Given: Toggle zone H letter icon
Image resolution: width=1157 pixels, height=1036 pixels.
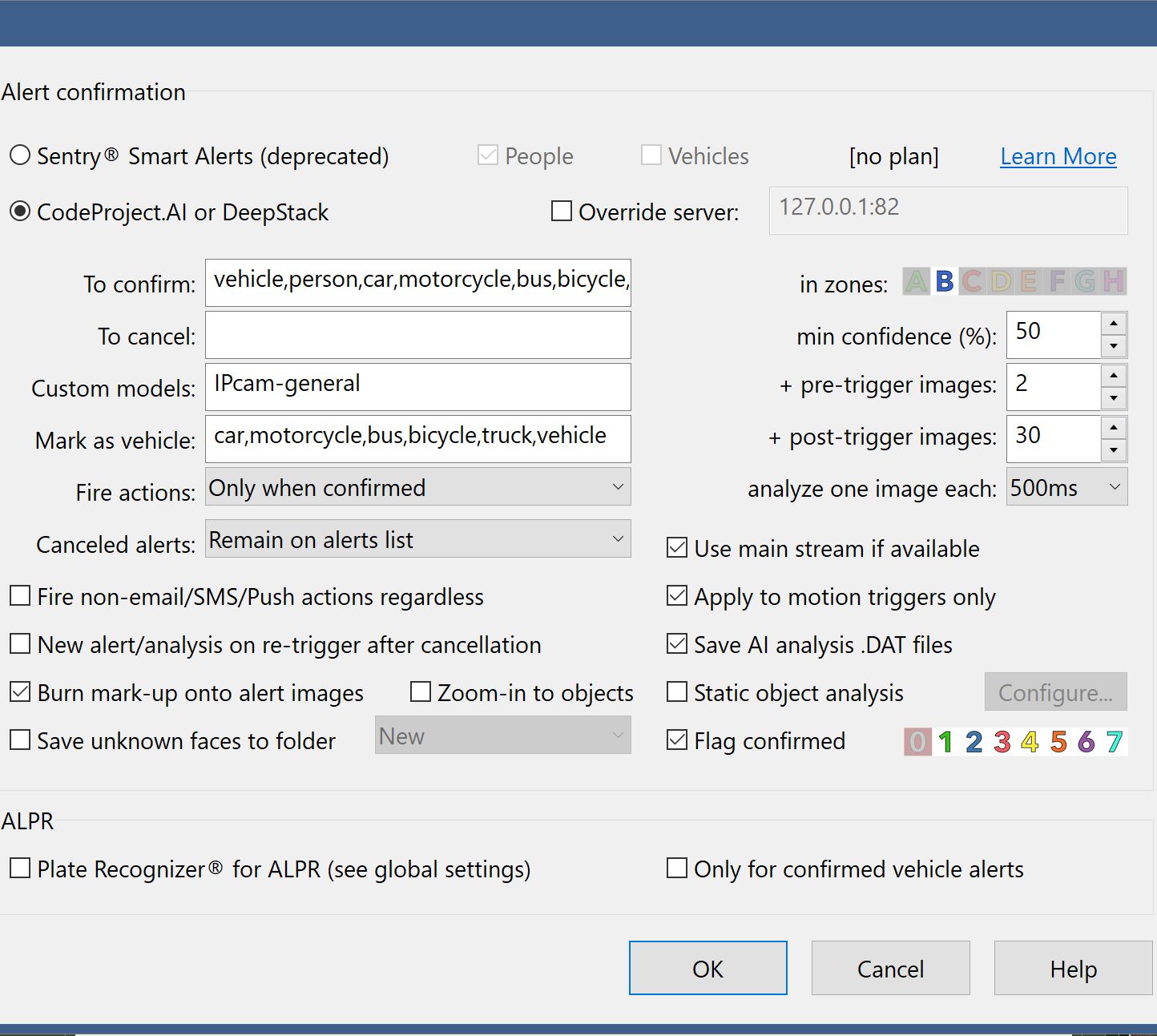Looking at the screenshot, I should pos(1113,282).
